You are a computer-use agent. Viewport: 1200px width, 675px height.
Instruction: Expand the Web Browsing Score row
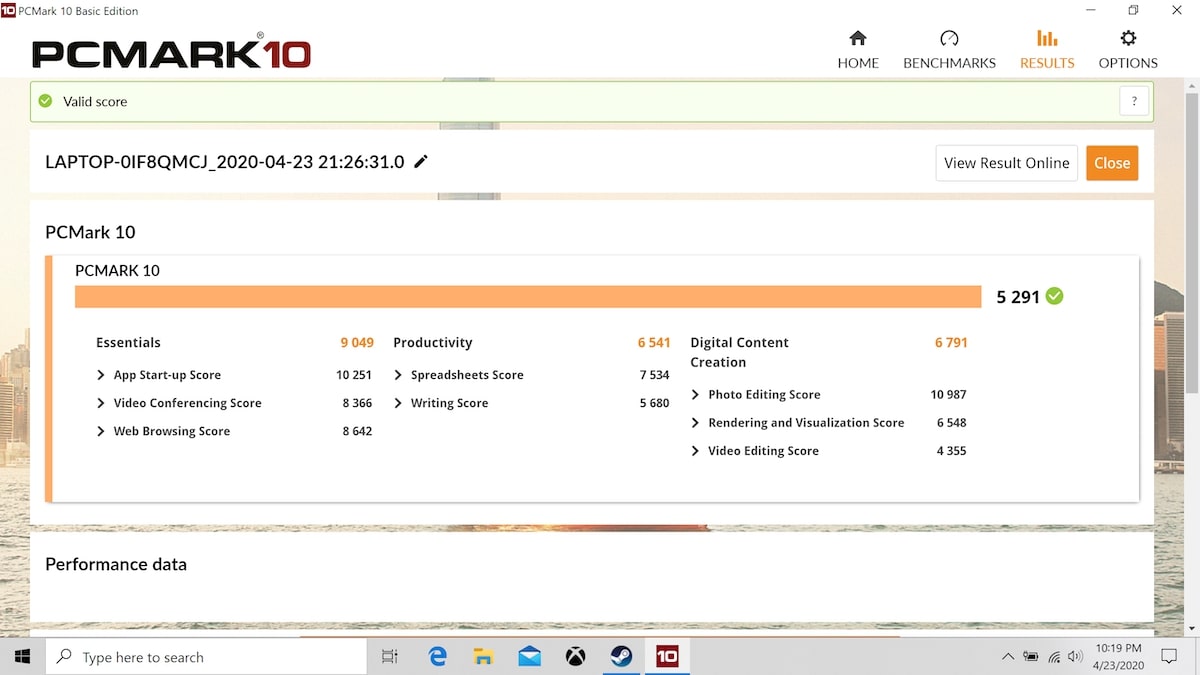click(x=101, y=431)
